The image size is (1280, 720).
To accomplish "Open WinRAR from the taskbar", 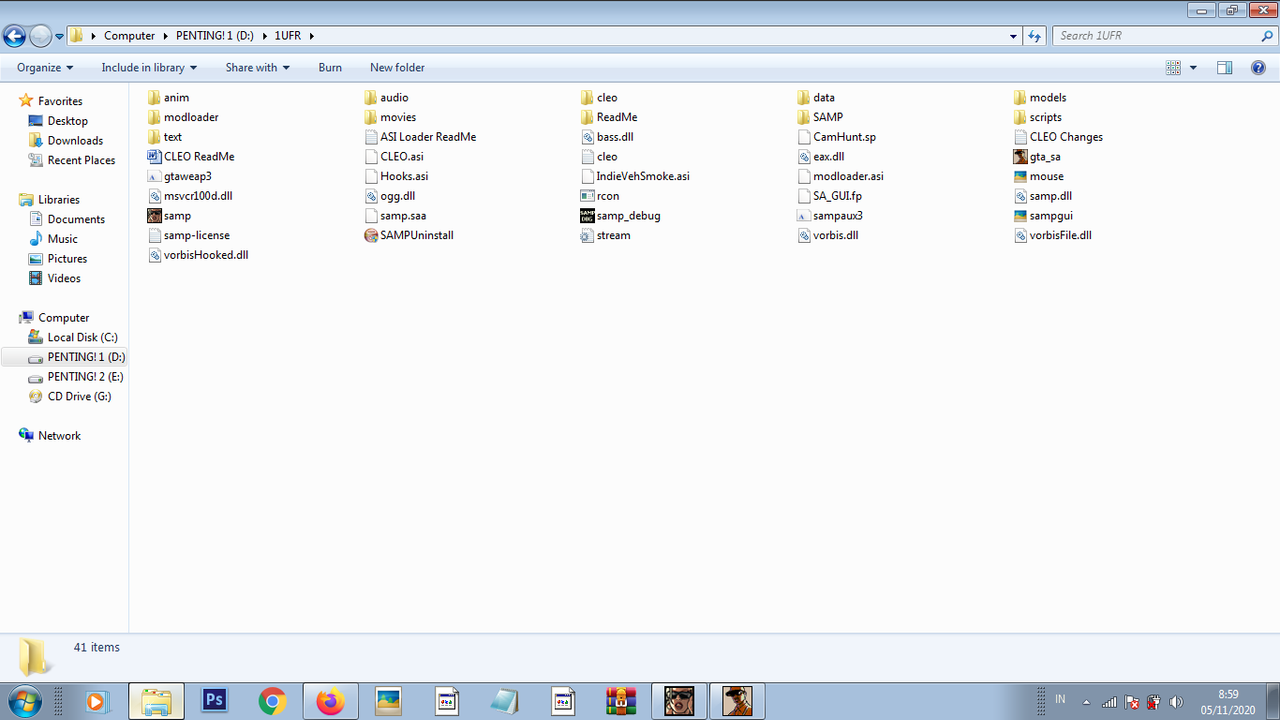I will [621, 701].
